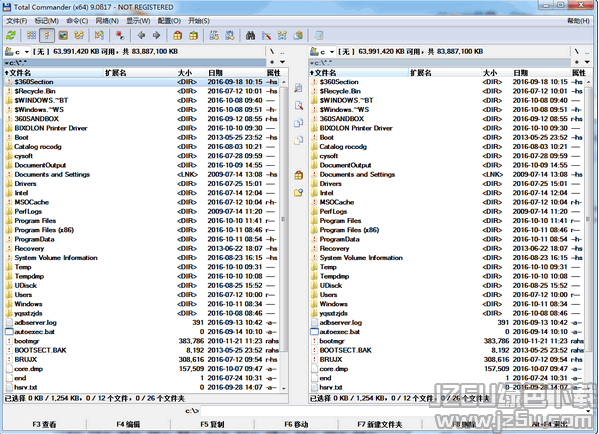The image size is (599, 434).
Task: Sort right panel by 扩展名 column header
Action: (x=445, y=73)
